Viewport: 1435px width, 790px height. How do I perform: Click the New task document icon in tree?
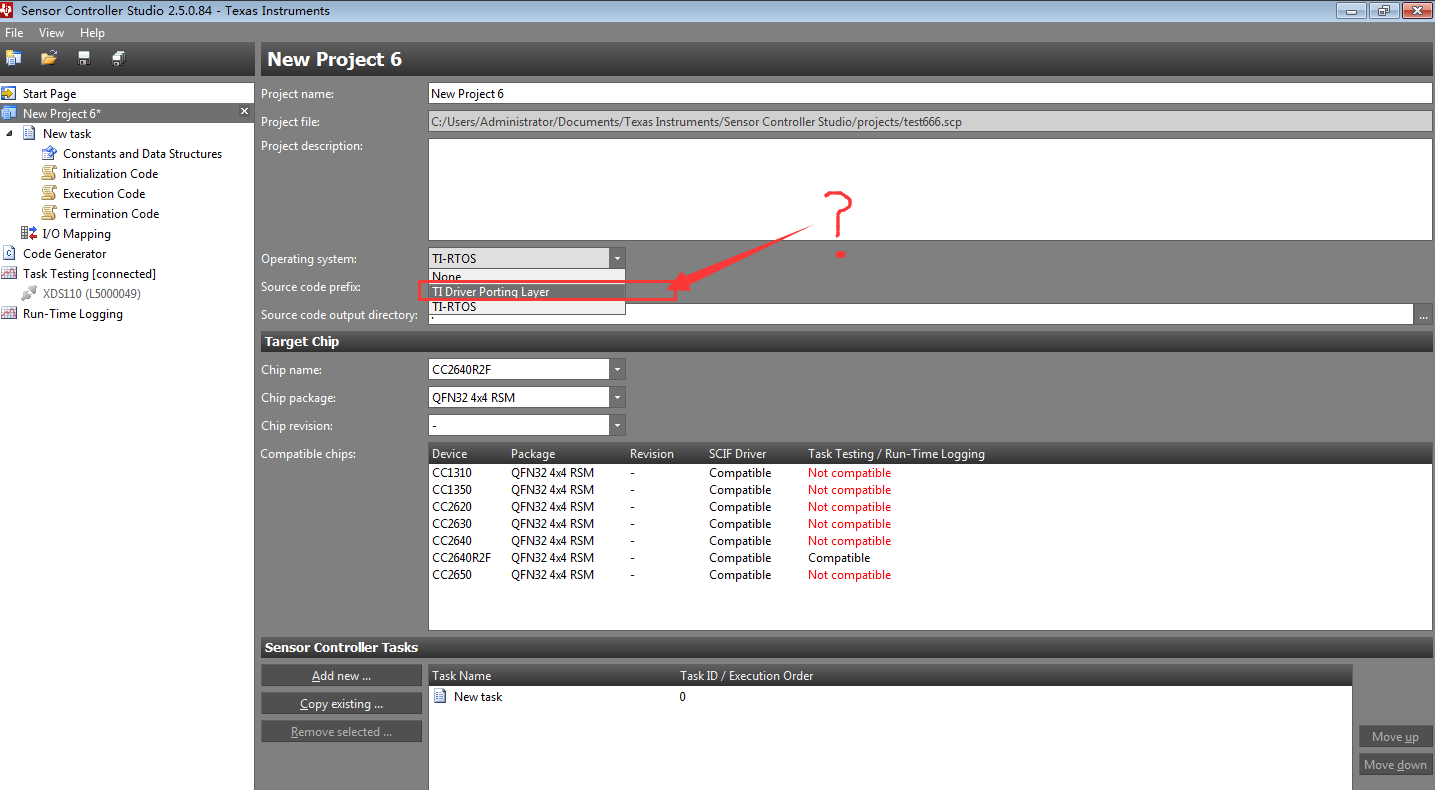coord(30,133)
